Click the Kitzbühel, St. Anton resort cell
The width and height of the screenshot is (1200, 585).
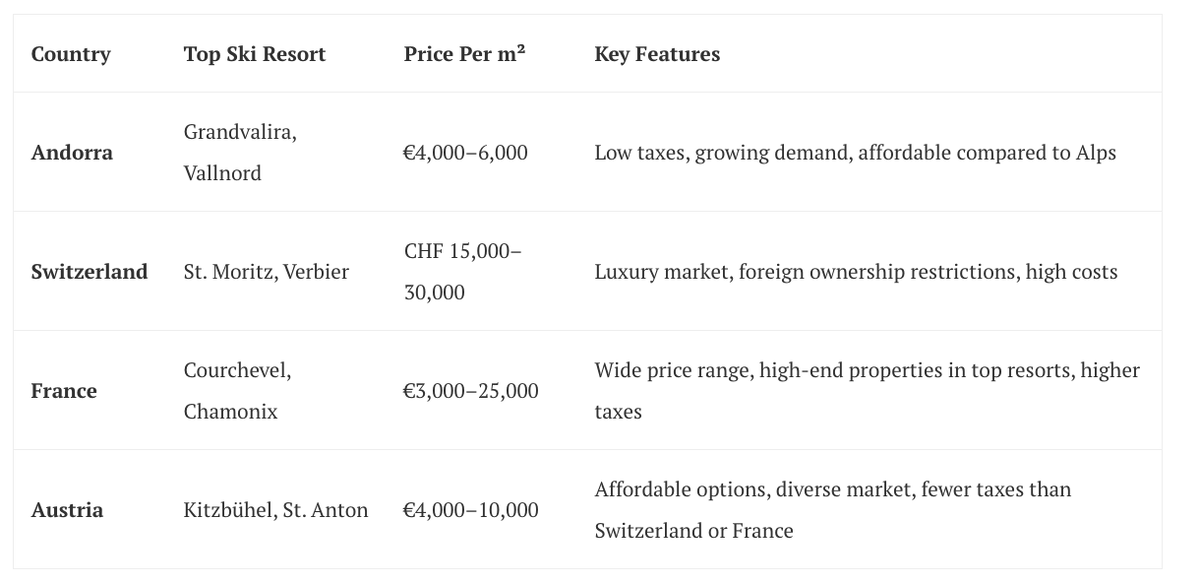[x=276, y=509]
